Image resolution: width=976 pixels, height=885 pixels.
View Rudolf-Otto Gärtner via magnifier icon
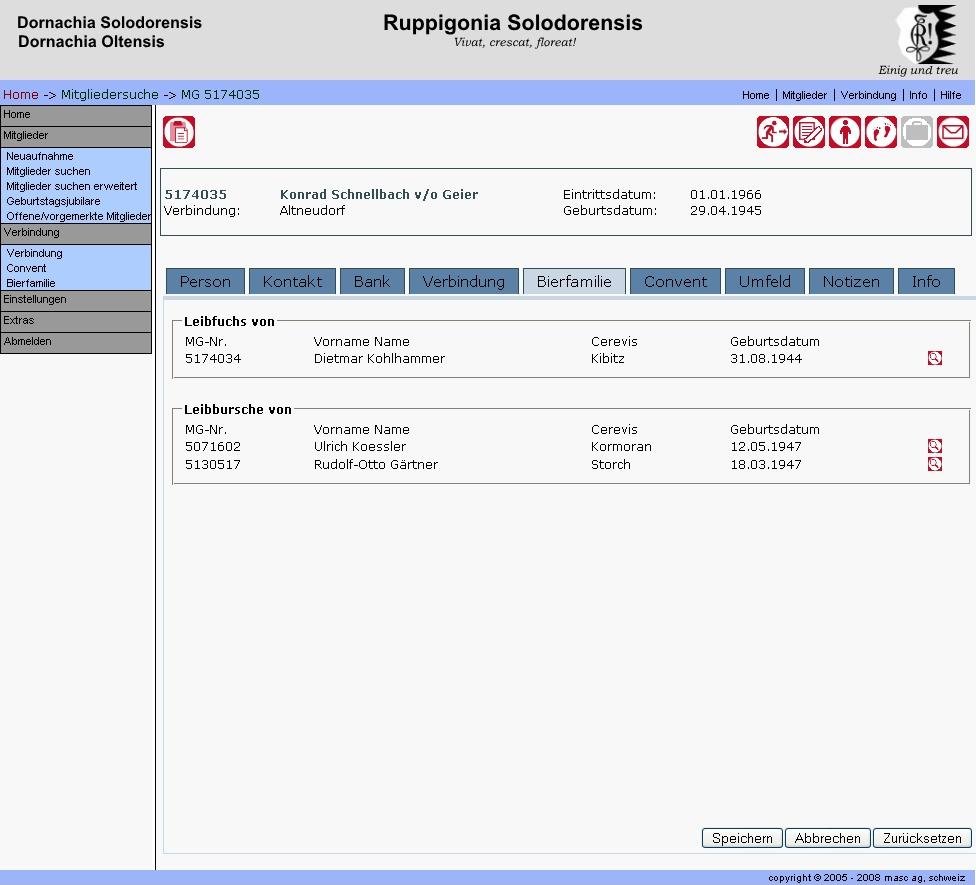(x=934, y=464)
